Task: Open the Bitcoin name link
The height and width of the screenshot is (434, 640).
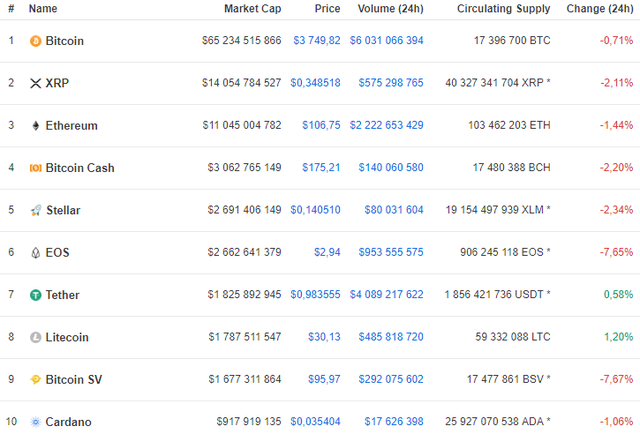Action: [x=64, y=41]
